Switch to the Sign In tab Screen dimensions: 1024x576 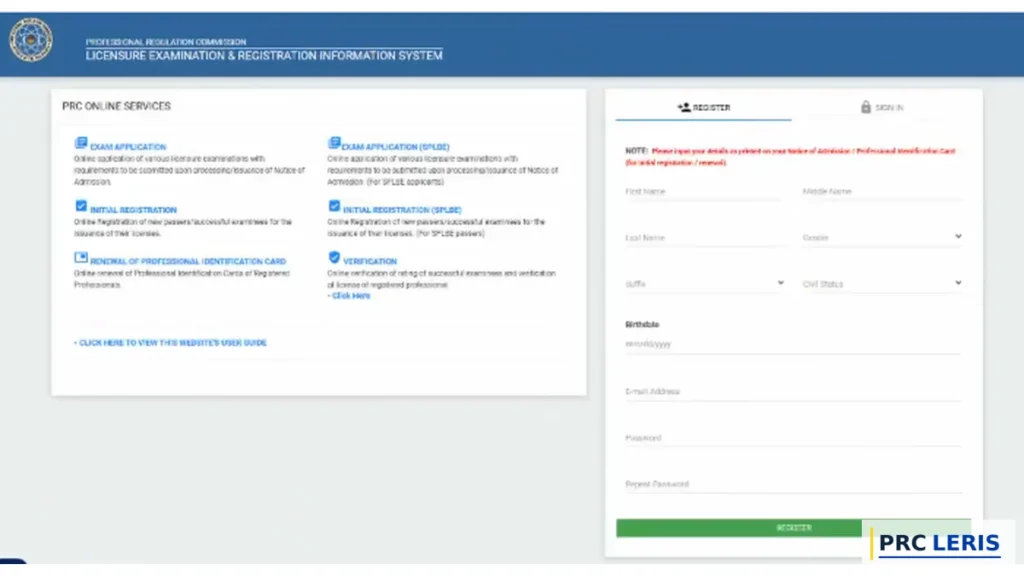[882, 107]
